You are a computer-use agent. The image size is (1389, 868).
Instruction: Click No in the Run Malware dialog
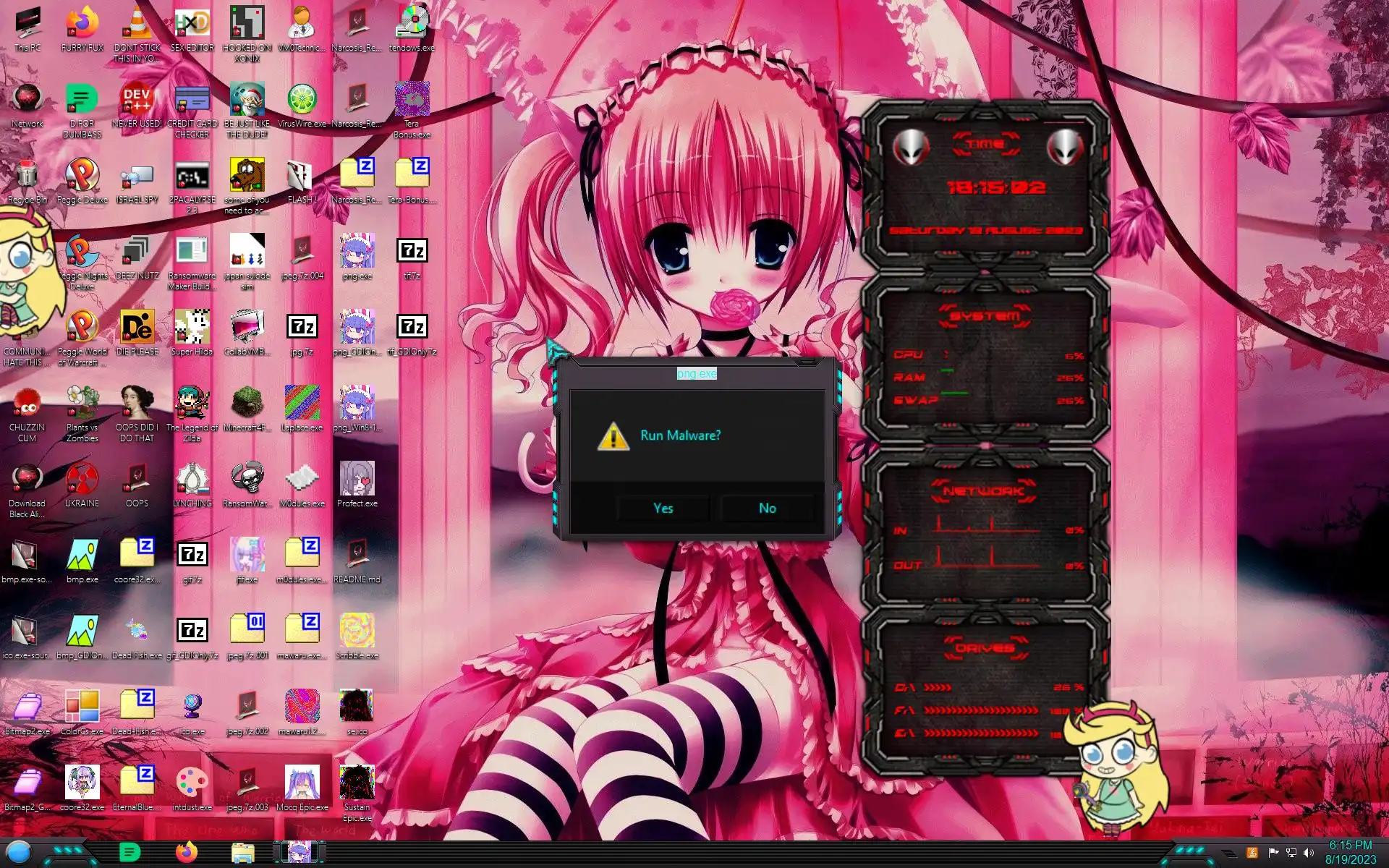pyautogui.click(x=767, y=508)
